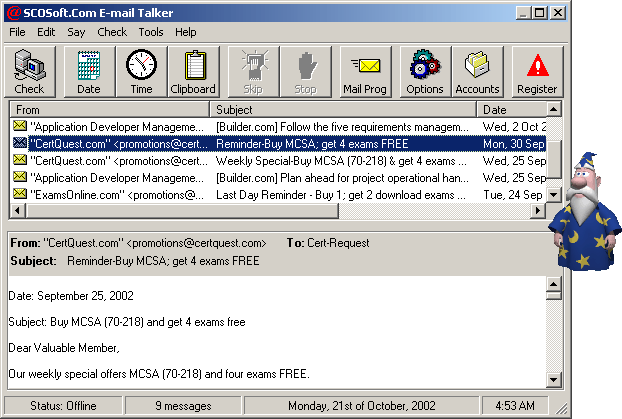Open the Say menu
622x419 pixels.
coord(76,32)
